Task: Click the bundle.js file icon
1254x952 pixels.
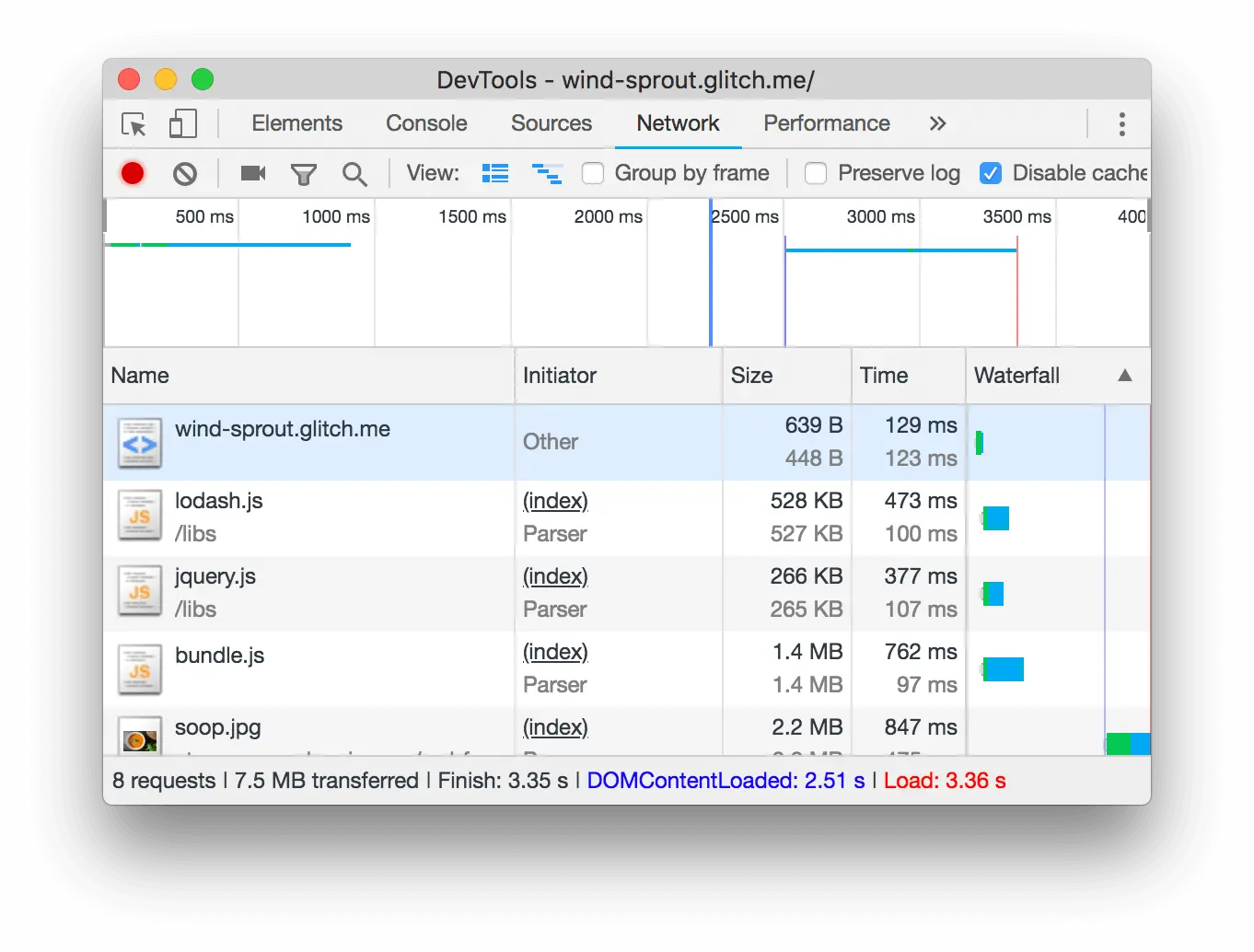Action: (140, 669)
